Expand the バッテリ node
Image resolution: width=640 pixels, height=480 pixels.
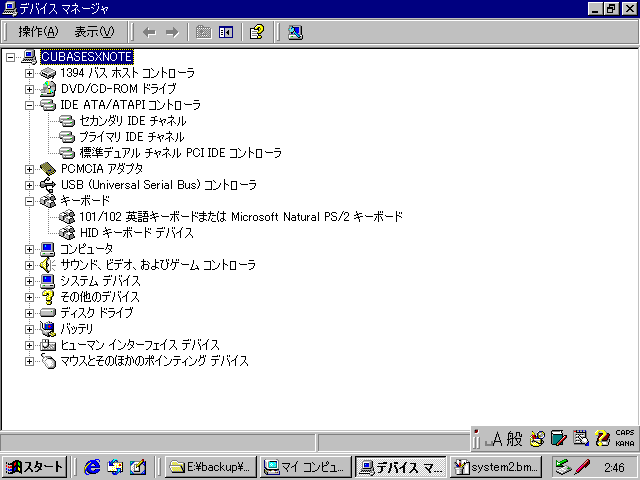point(29,329)
